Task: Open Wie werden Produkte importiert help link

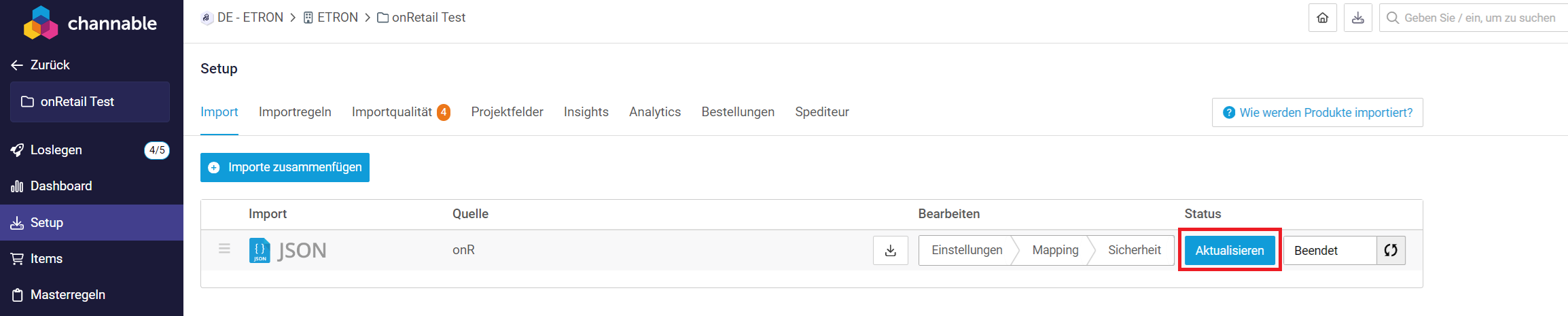Action: pyautogui.click(x=1317, y=113)
